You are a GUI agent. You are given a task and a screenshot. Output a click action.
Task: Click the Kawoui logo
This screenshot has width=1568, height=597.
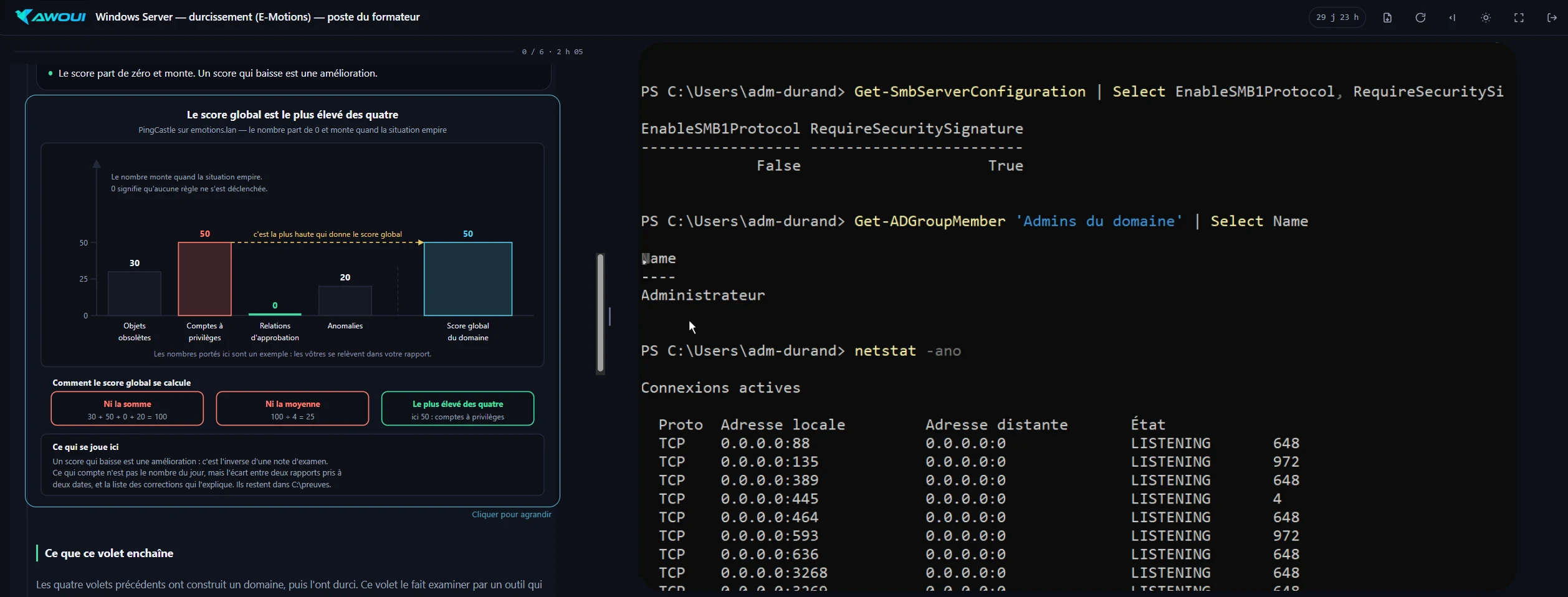click(x=50, y=17)
